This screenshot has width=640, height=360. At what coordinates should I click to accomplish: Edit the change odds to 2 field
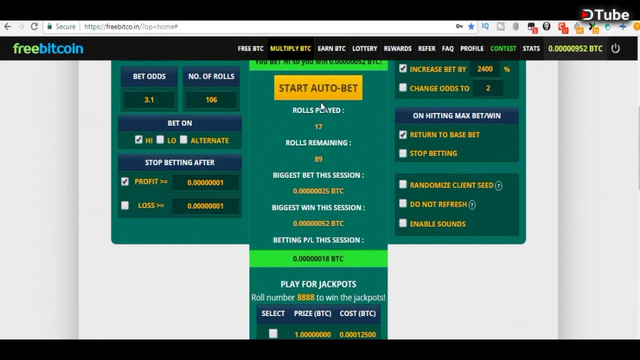tap(488, 88)
